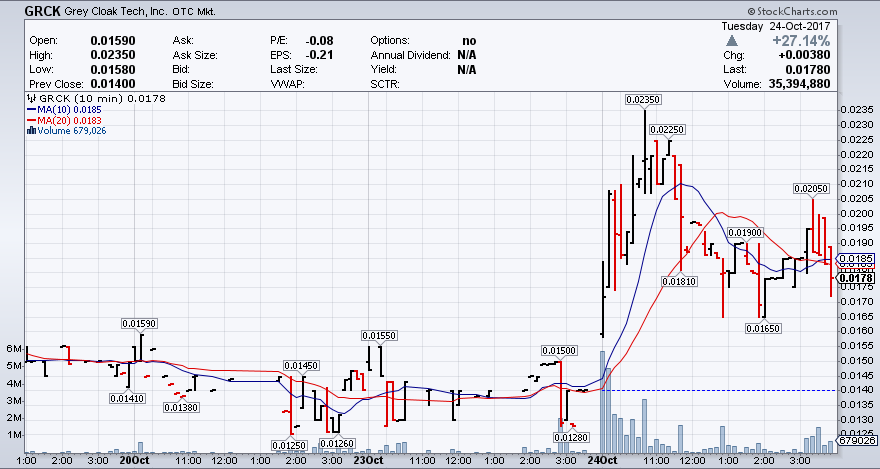Click the red MA(20) legend line marker
Viewport: 880px width, 469px height.
click(x=31, y=120)
